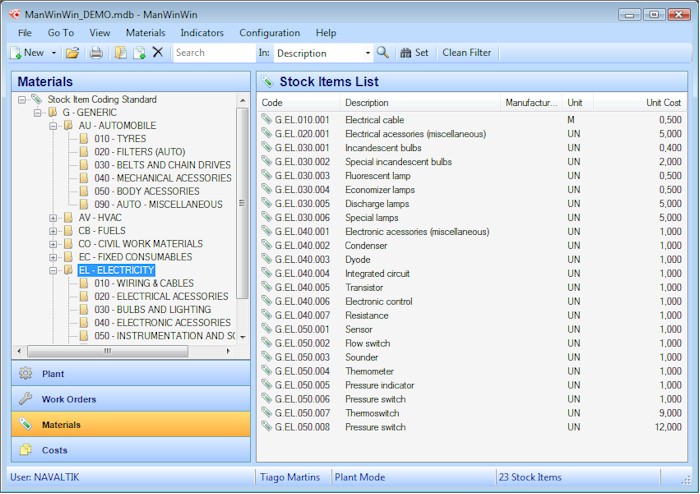
Task: Collapse the G - GENERIC tree node
Action: [x=38, y=112]
